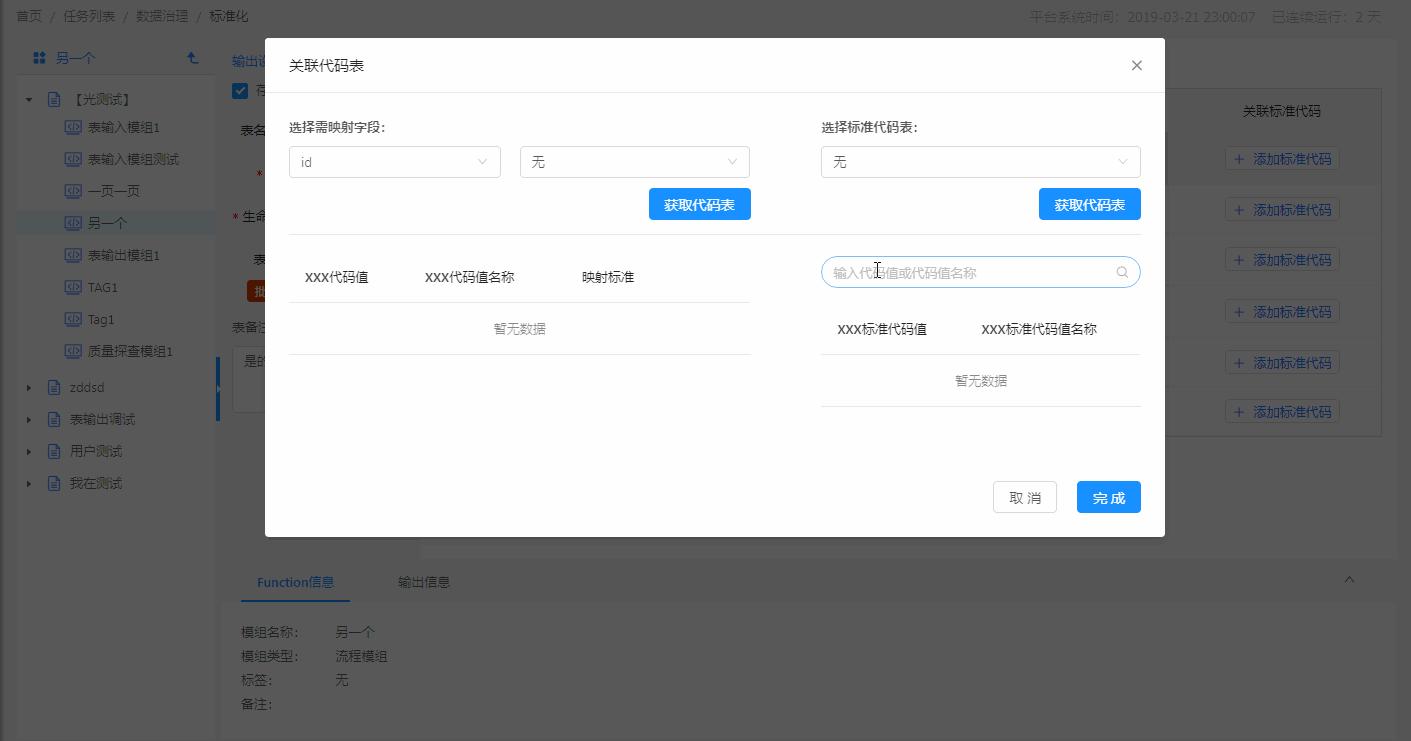
Task: Click the left 获取代码表 button
Action: pos(700,204)
